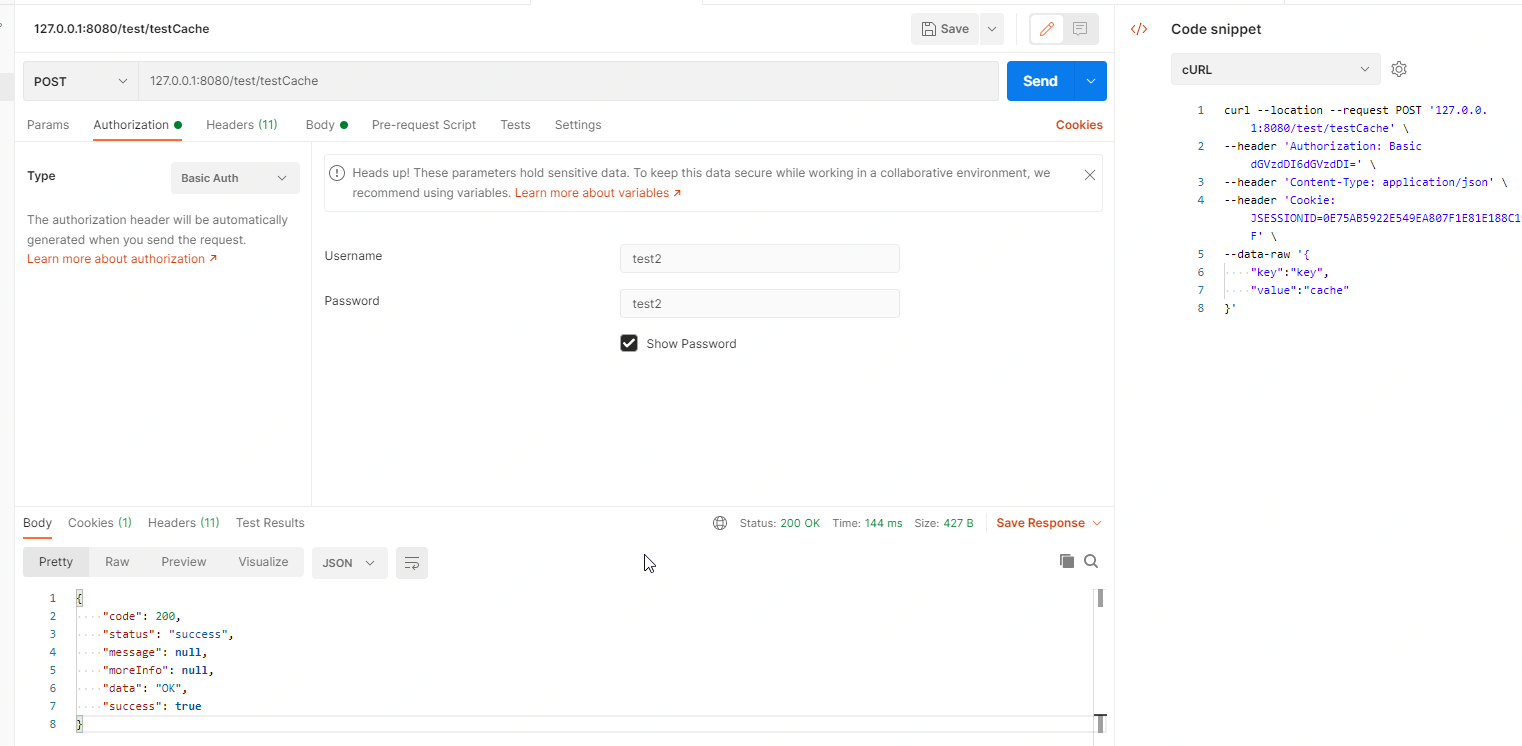The image size is (1522, 746).
Task: Change the POST method dropdown
Action: (81, 81)
